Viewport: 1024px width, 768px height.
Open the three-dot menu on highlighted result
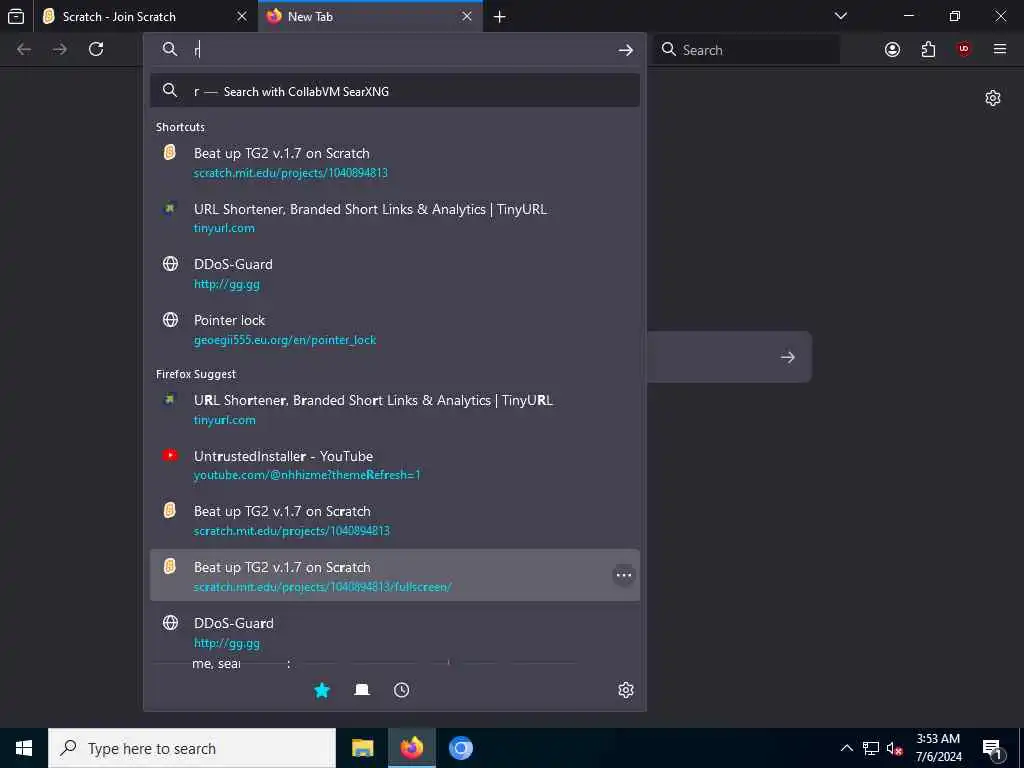[x=624, y=575]
